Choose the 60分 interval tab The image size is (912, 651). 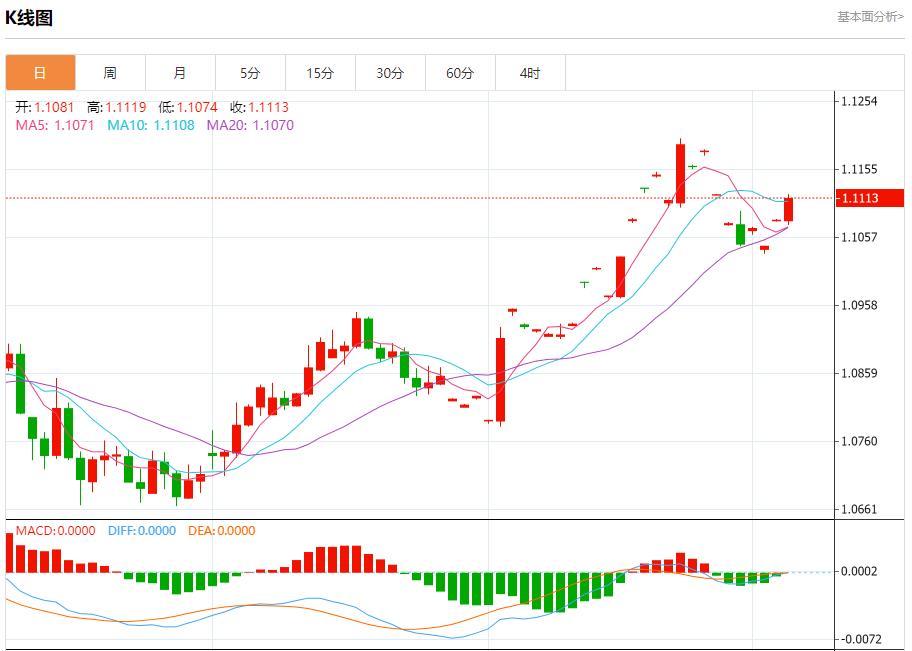click(x=460, y=73)
